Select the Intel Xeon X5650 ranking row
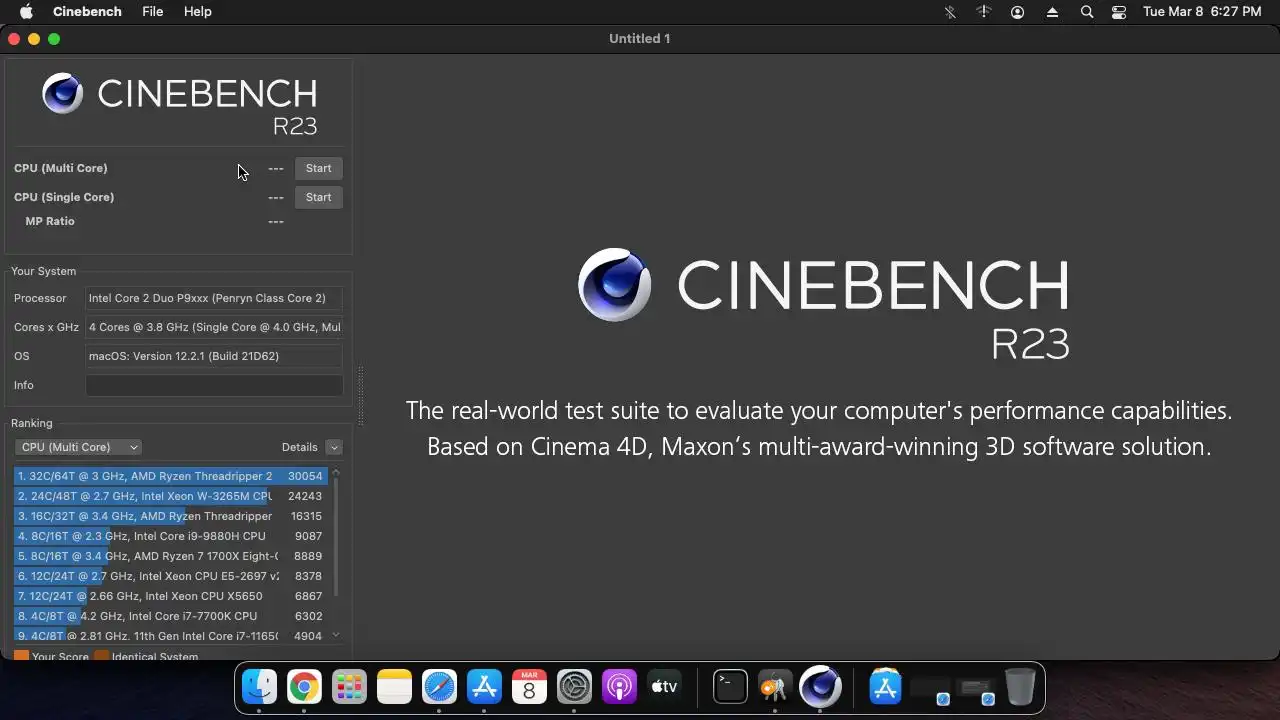The width and height of the screenshot is (1280, 720). point(171,596)
